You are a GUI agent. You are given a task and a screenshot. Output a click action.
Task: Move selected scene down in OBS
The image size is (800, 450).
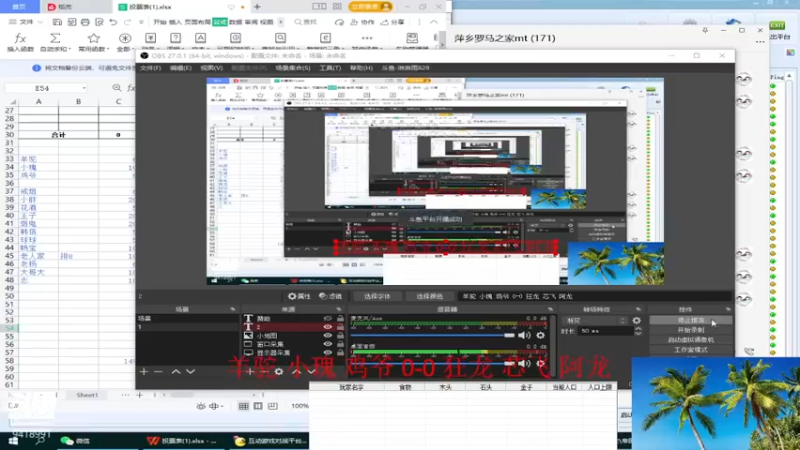pos(190,371)
